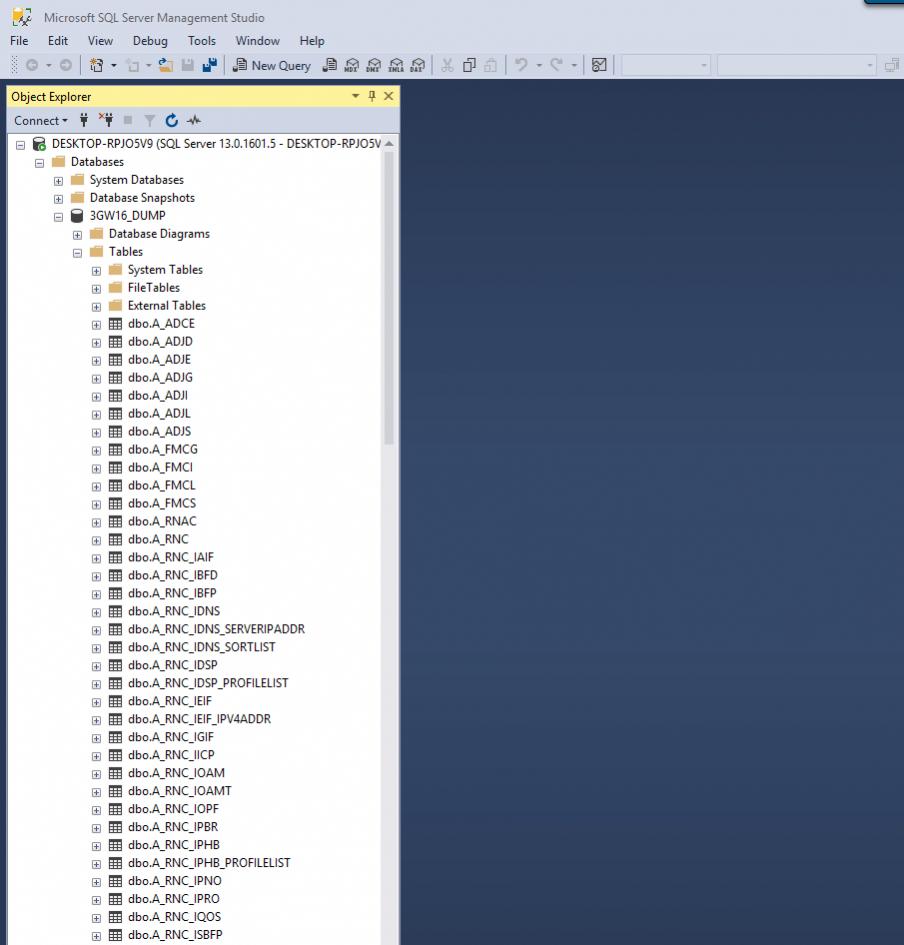Click the XMLA query icon

[396, 65]
